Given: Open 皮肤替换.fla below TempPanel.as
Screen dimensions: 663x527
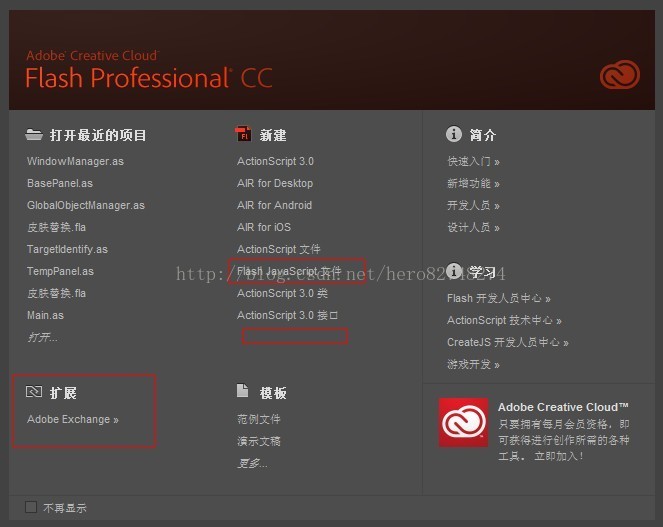Looking at the screenshot, I should click(56, 293).
